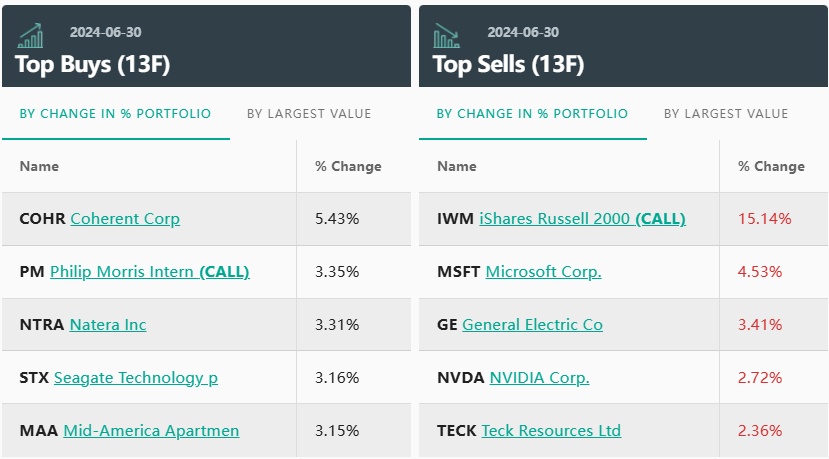The height and width of the screenshot is (459, 829).
Task: Open iShares Russell 2000 (CALL) link
Action: (582, 219)
